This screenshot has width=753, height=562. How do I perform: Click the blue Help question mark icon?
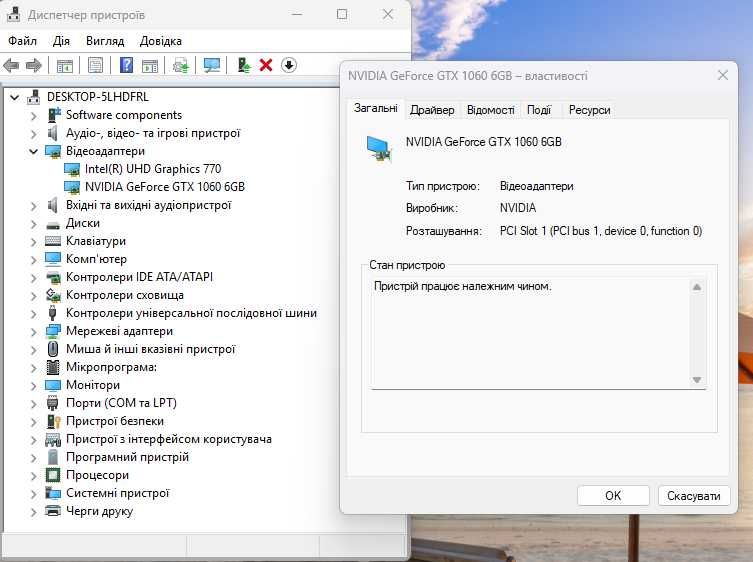126,65
